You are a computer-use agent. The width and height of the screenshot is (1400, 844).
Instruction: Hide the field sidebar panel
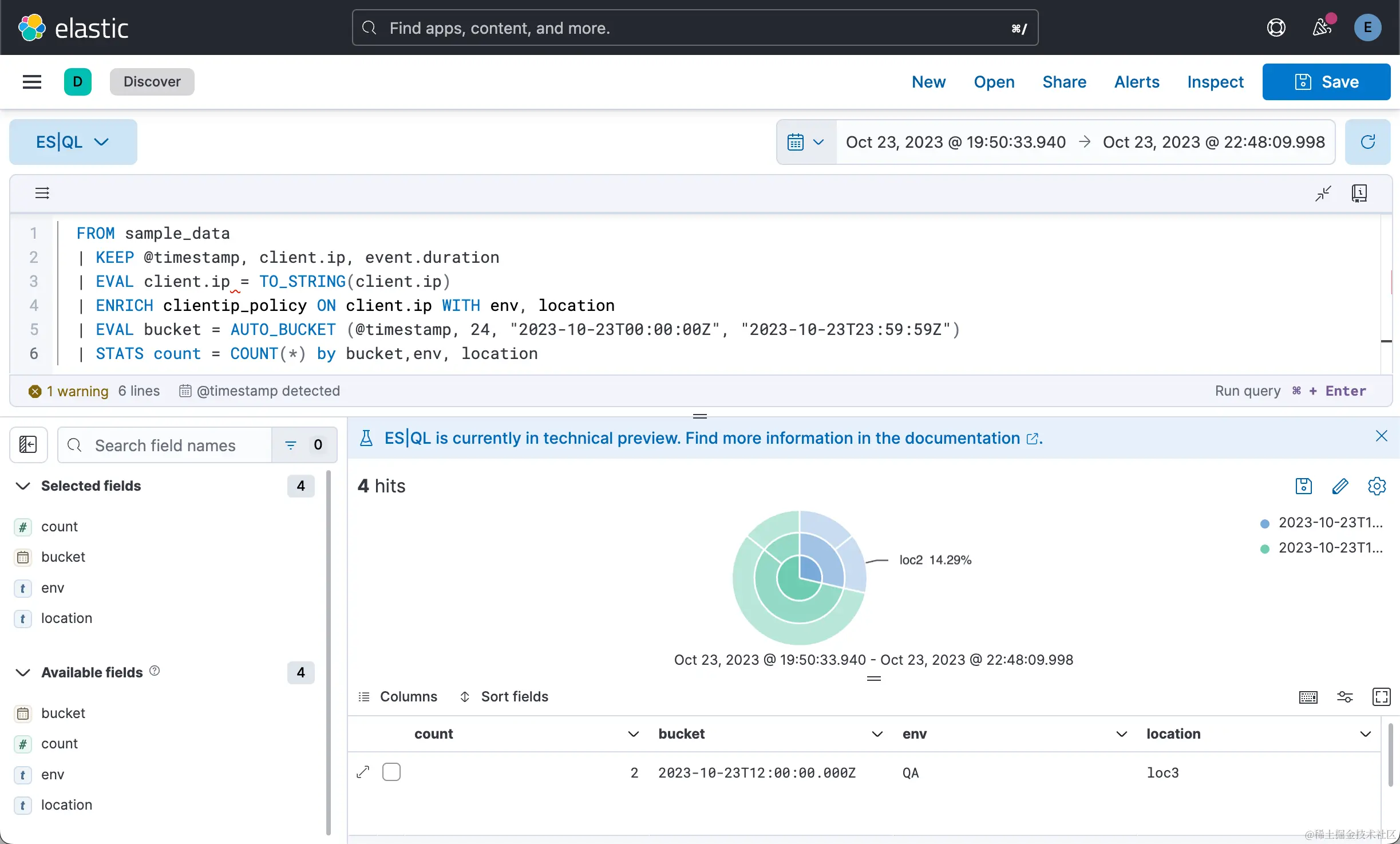(x=28, y=445)
